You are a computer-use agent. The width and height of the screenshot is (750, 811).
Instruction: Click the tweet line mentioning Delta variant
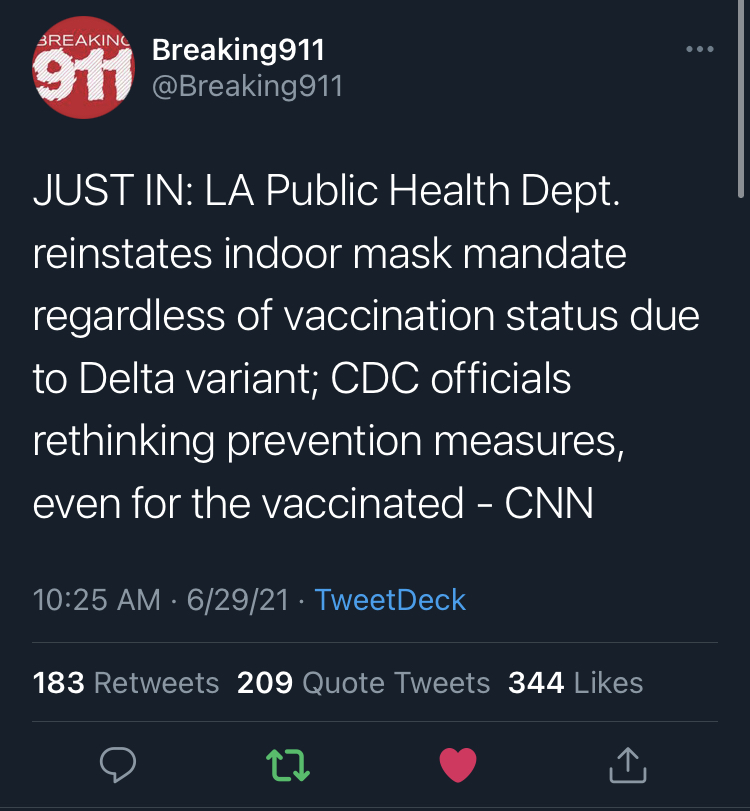point(302,379)
